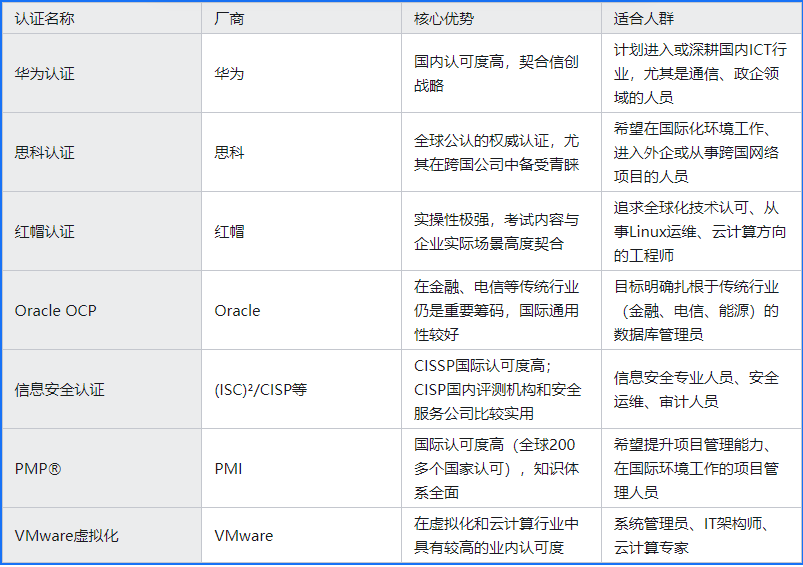Select the 信息安全认证 cell

[102, 389]
